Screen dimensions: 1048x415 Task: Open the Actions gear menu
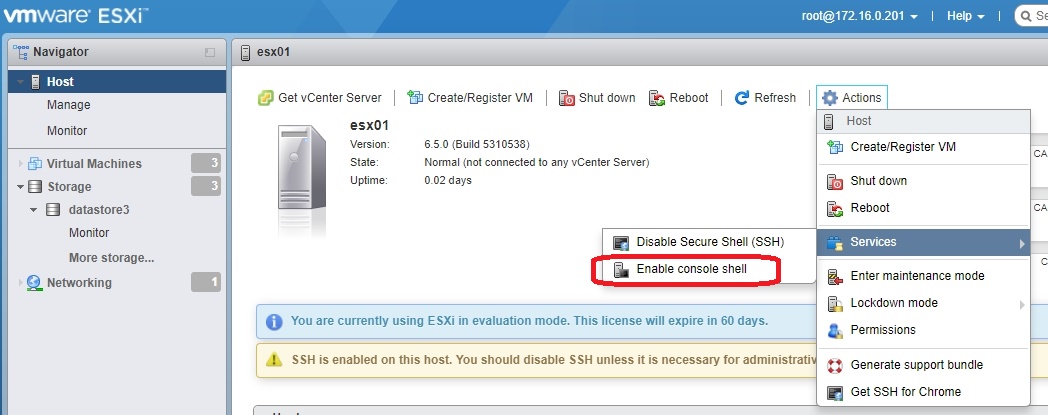(851, 98)
